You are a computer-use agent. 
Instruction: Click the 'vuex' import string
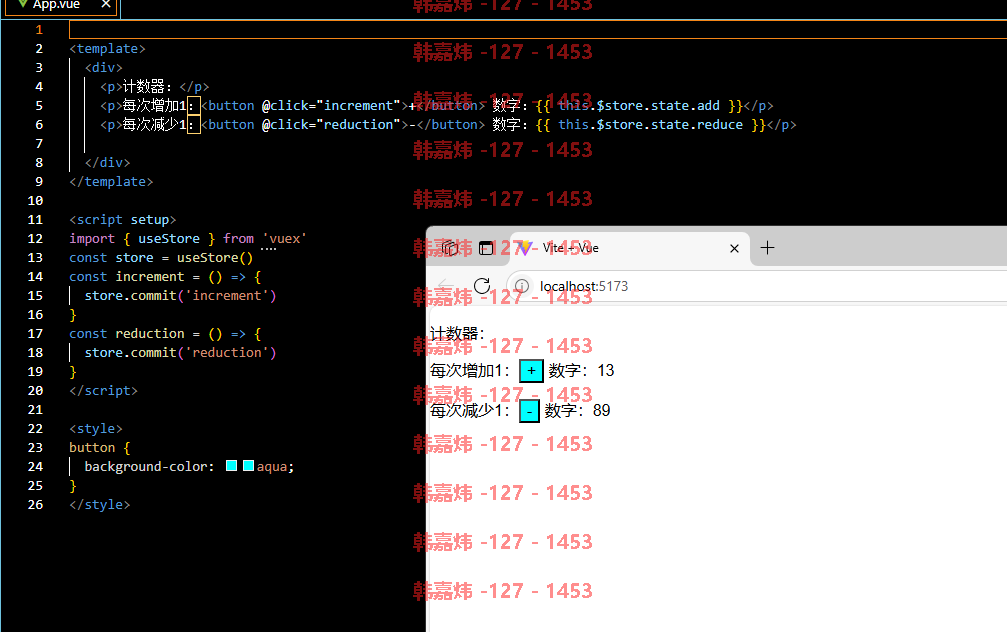pyautogui.click(x=285, y=239)
